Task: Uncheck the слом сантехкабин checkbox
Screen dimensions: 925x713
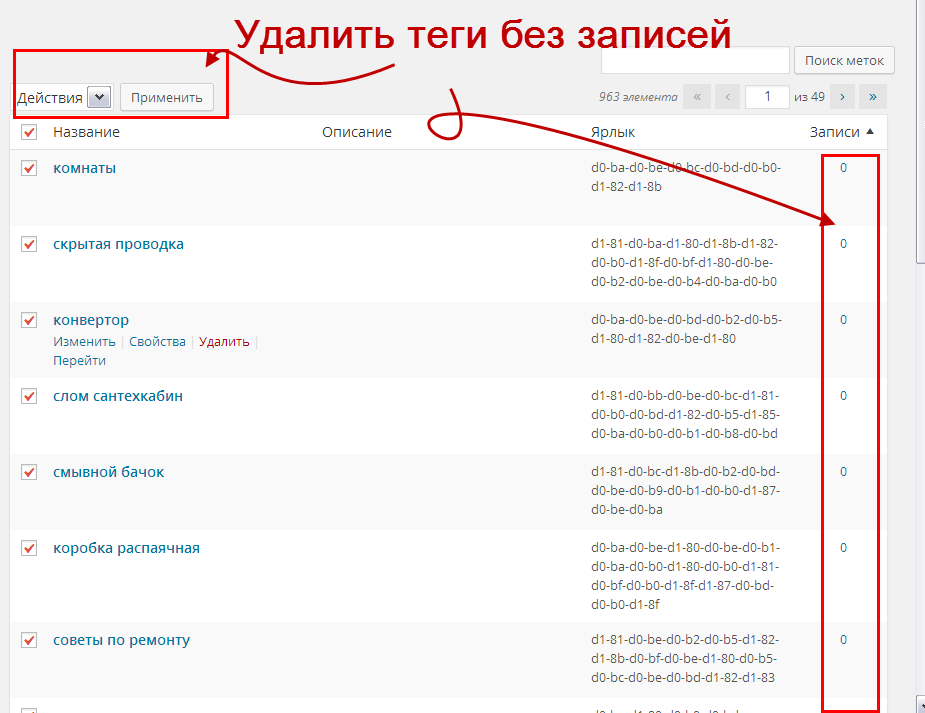Action: point(29,396)
